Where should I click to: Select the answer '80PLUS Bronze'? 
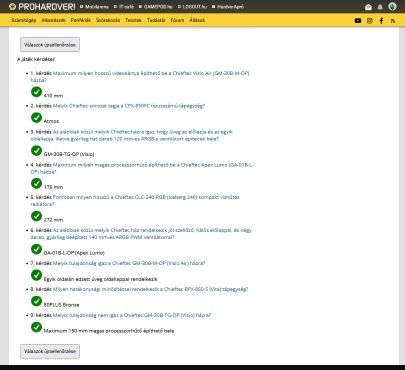click(61, 305)
